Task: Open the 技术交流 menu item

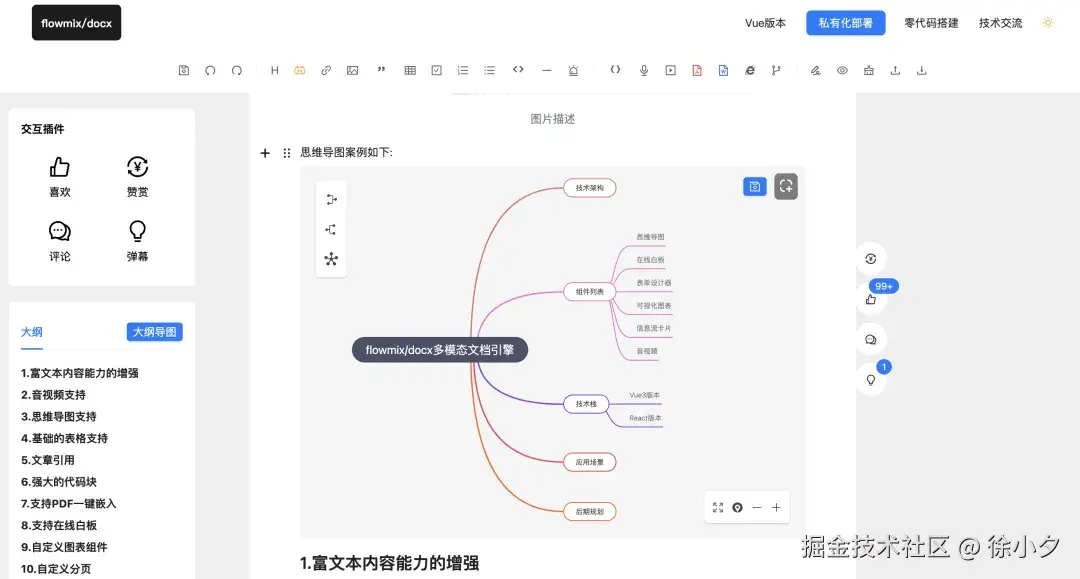Action: [x=999, y=22]
